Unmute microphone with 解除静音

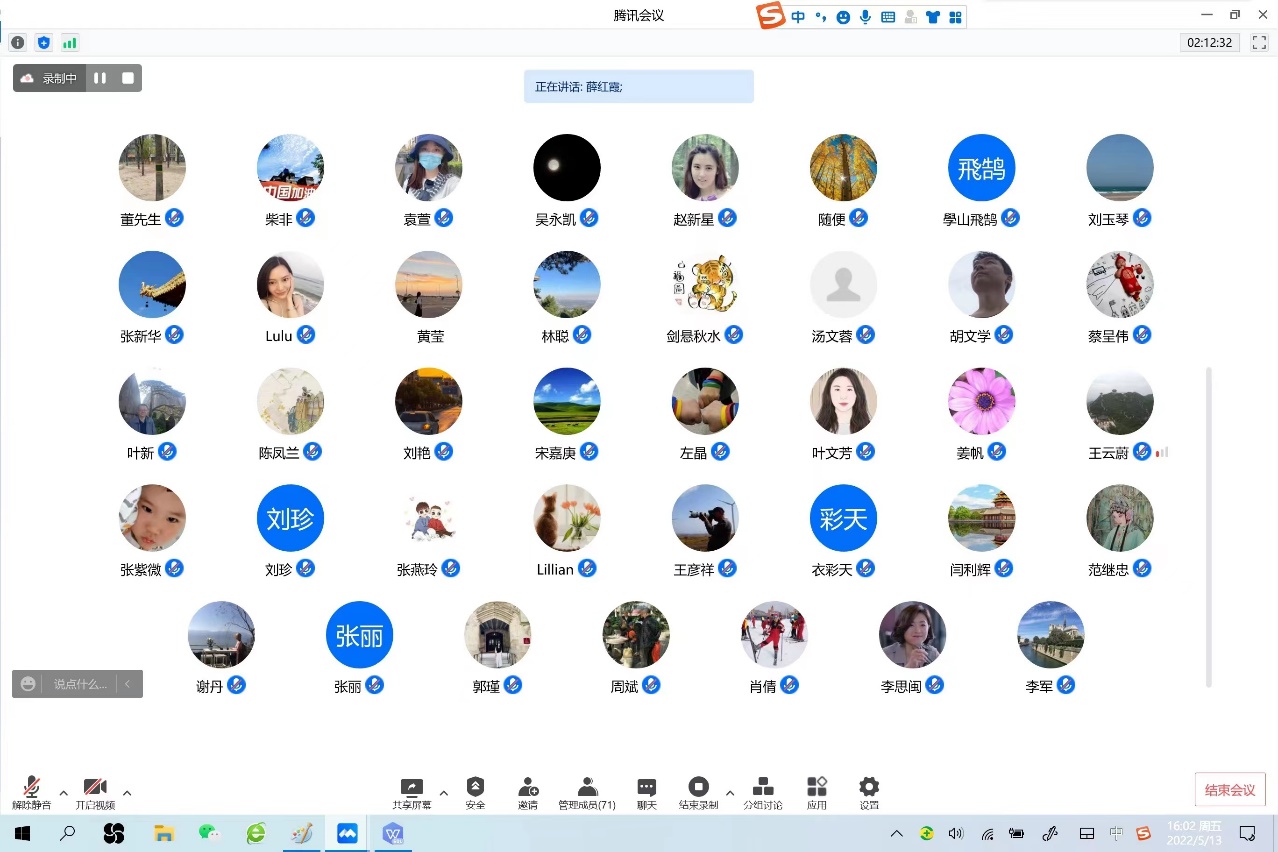[x=32, y=793]
